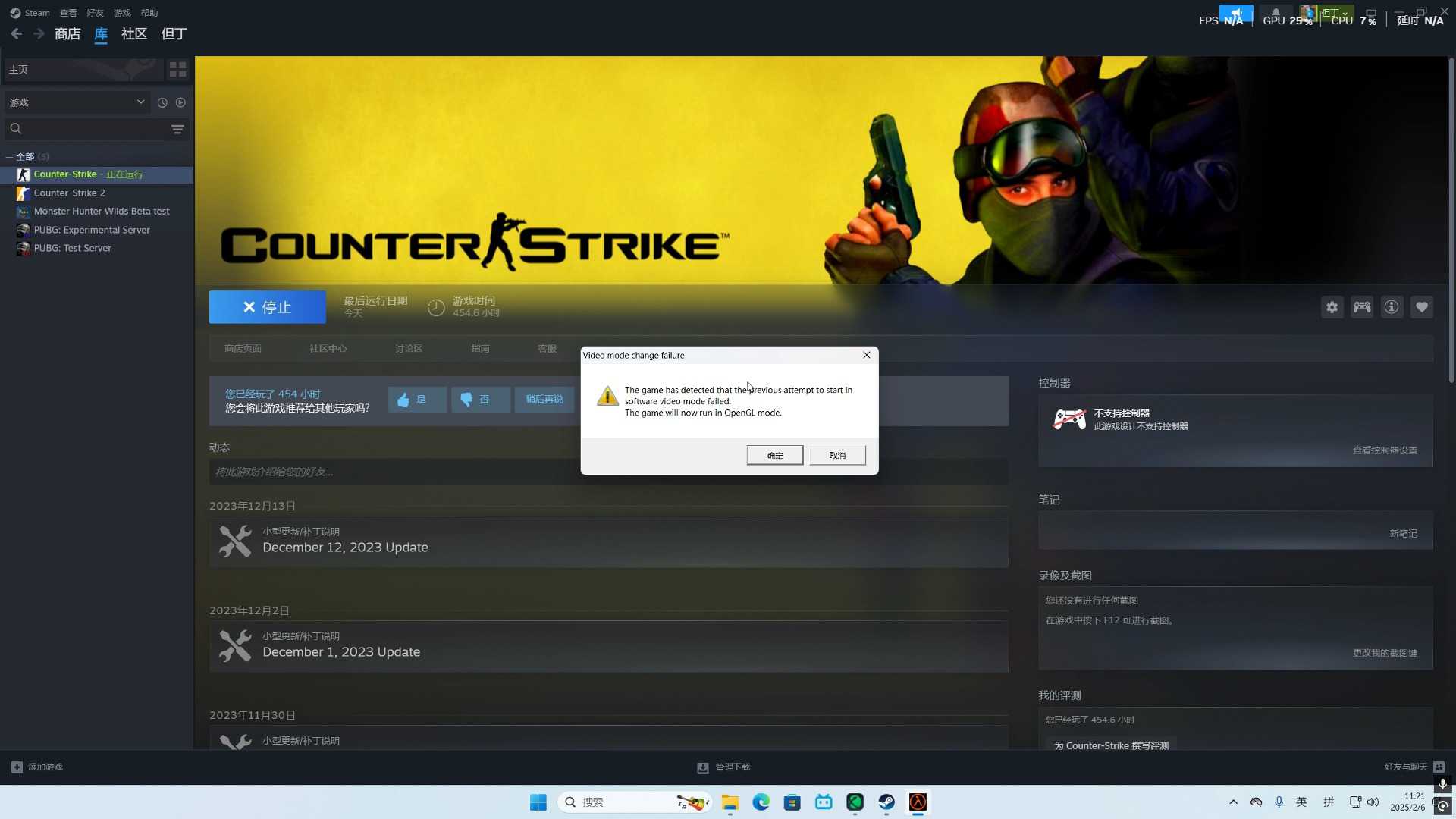Open File Explorer from taskbar
This screenshot has width=1456, height=819.
point(730,802)
